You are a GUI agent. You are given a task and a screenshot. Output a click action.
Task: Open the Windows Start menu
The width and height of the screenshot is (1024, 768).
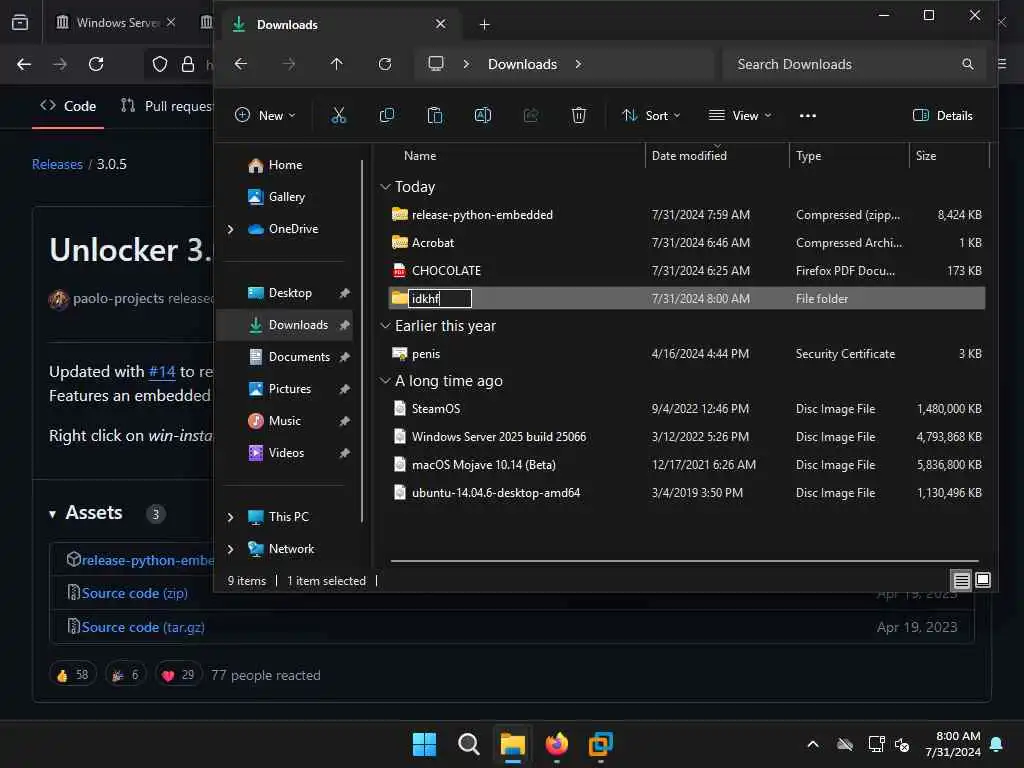(424, 744)
